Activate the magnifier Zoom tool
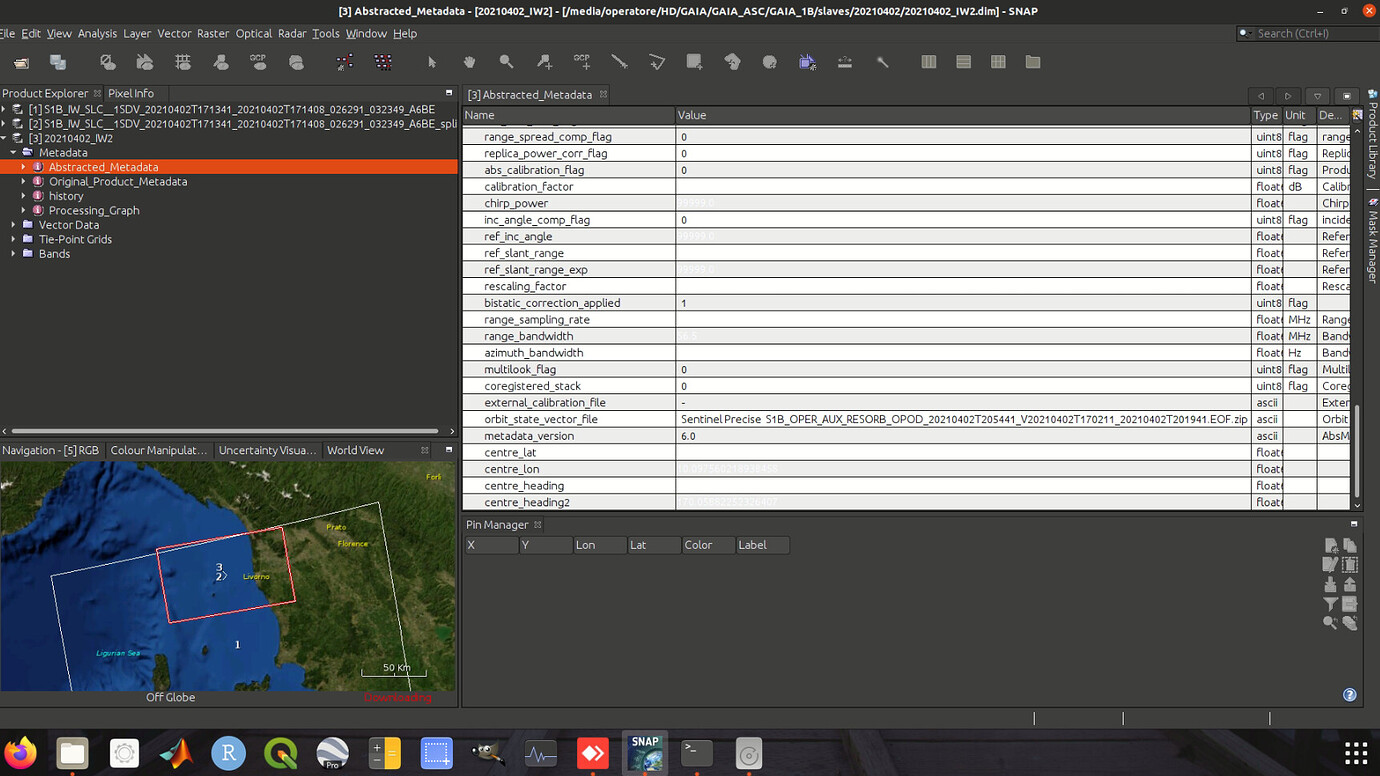 coord(506,62)
